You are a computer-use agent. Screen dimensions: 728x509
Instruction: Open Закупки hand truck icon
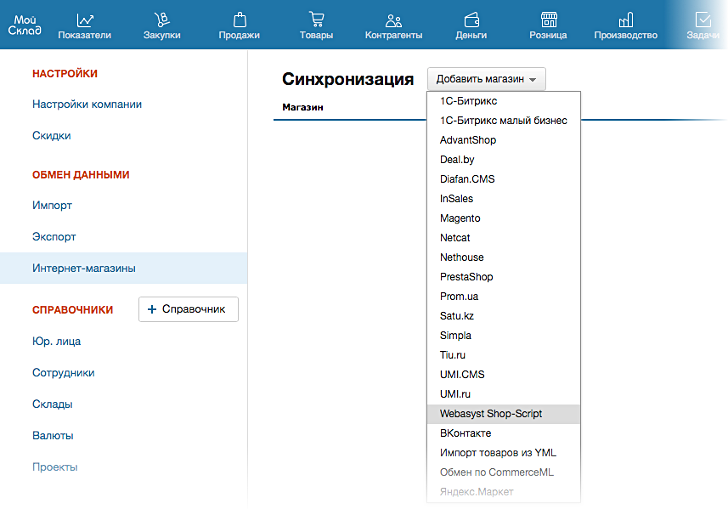click(161, 19)
